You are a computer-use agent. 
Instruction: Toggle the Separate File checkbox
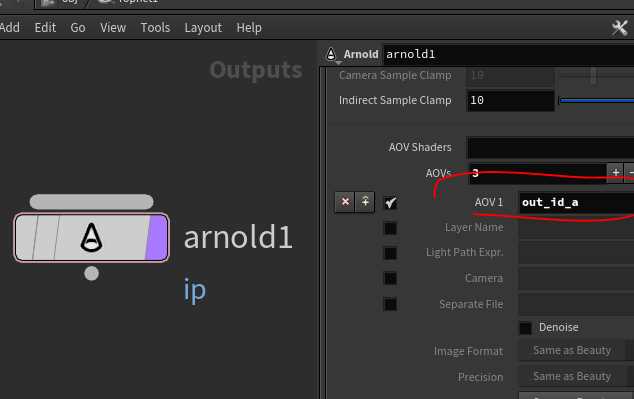coord(390,304)
